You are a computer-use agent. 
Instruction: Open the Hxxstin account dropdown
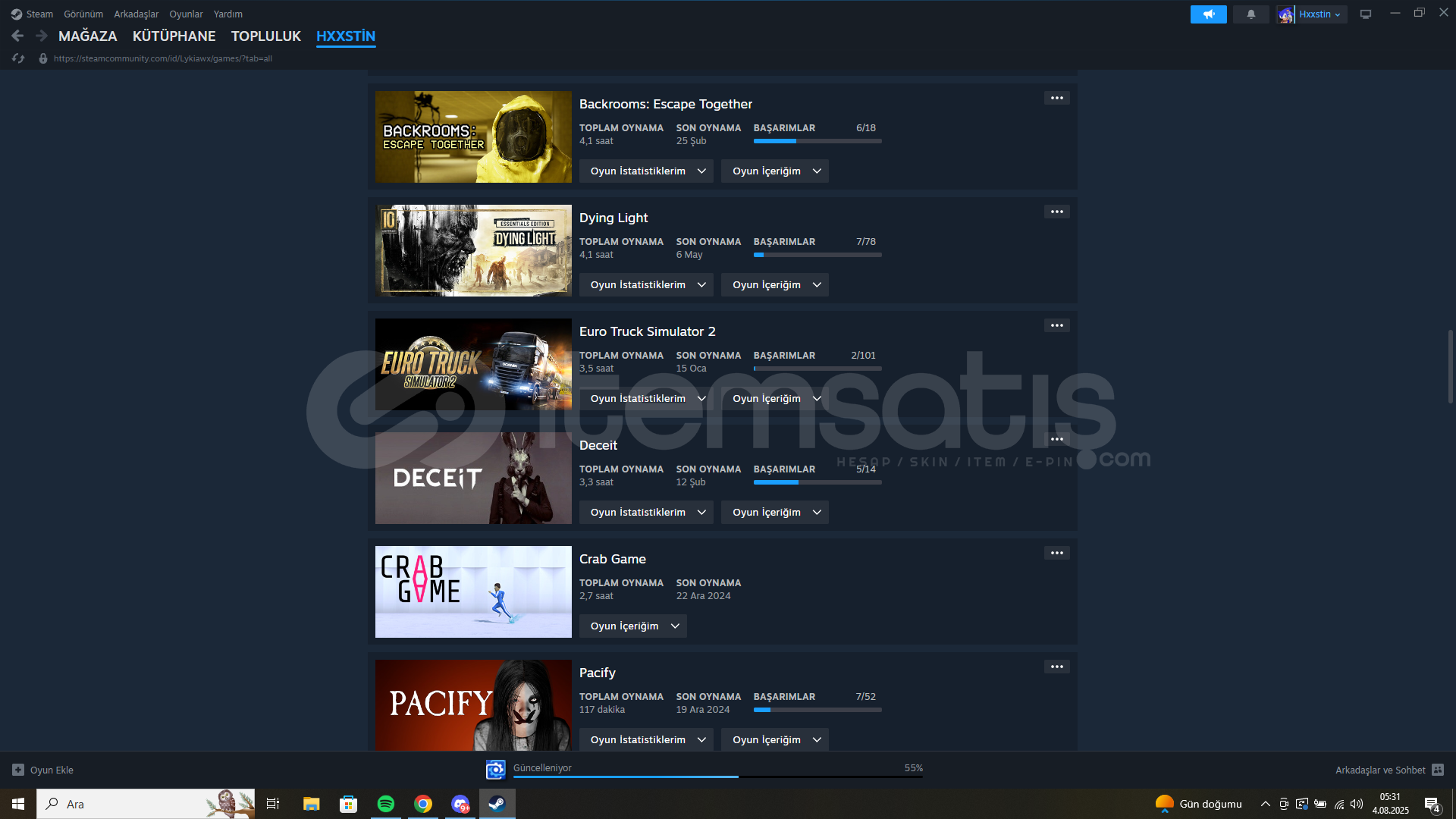tap(1319, 14)
